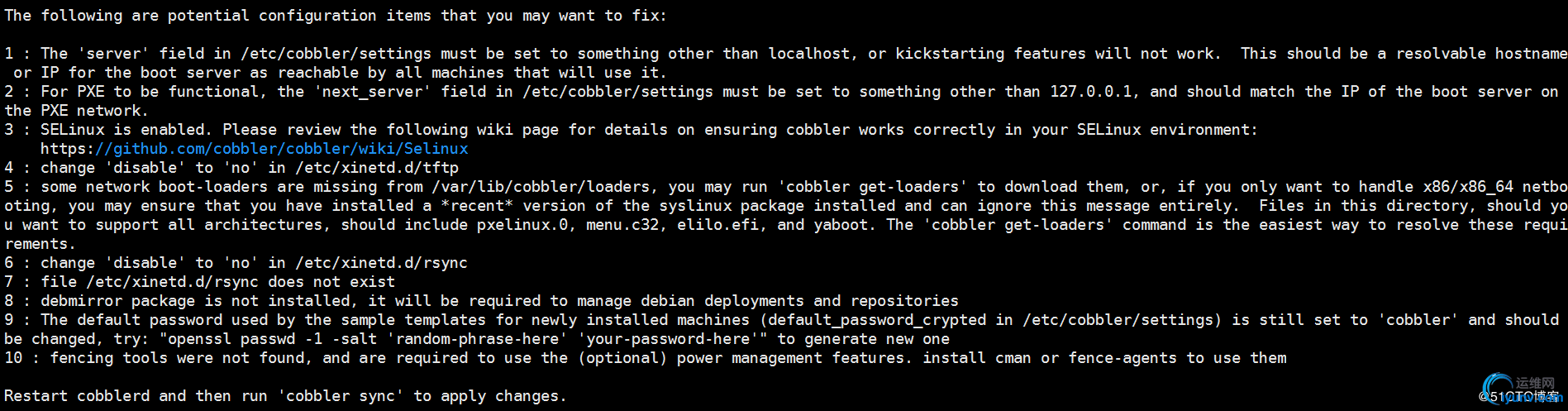Click 'cobbler get-loaders' text in item 5
1568x411 pixels.
point(872,187)
